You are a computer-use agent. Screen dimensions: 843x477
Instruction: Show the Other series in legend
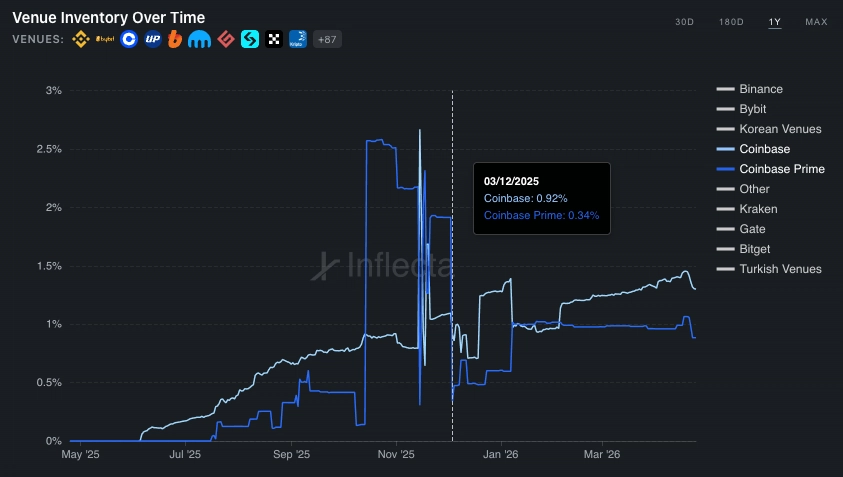pos(755,189)
